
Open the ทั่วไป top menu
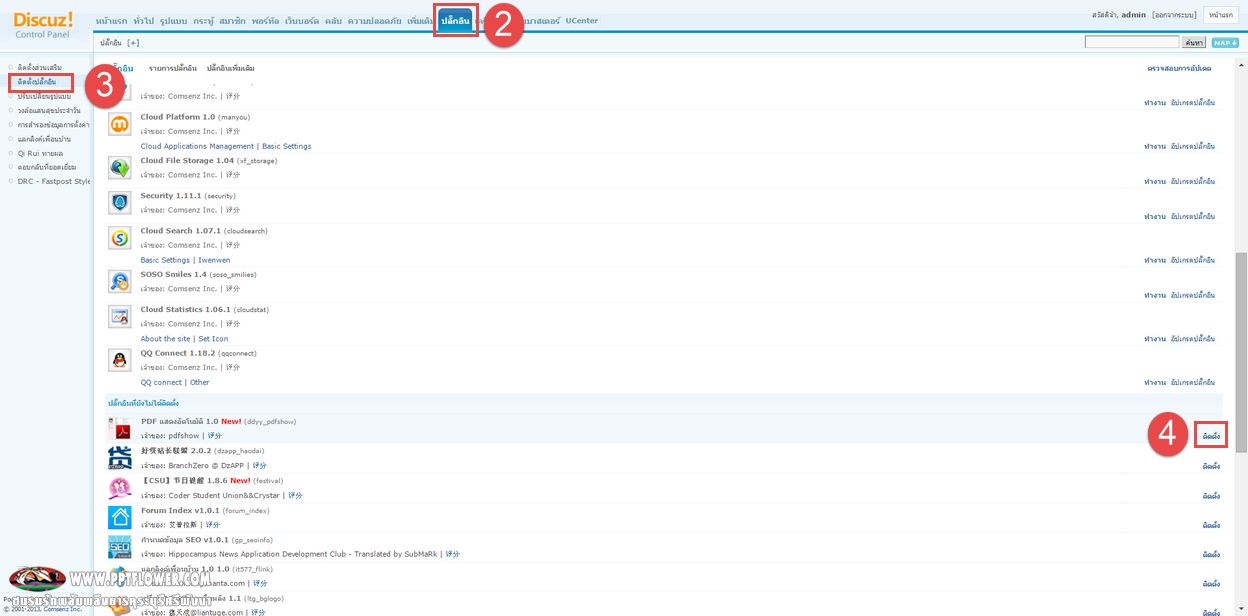click(x=142, y=20)
